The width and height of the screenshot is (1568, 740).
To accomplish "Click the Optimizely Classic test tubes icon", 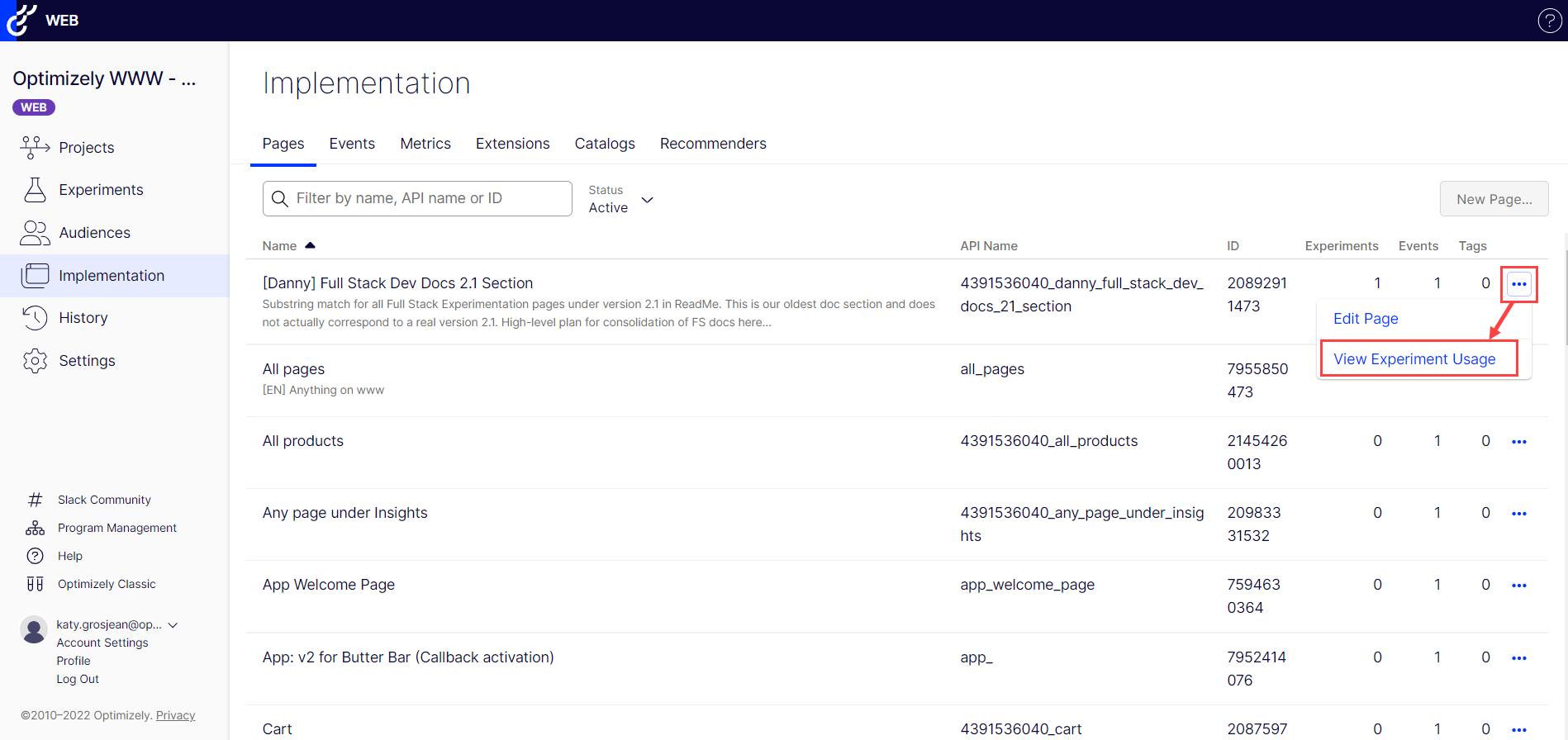I will point(35,584).
